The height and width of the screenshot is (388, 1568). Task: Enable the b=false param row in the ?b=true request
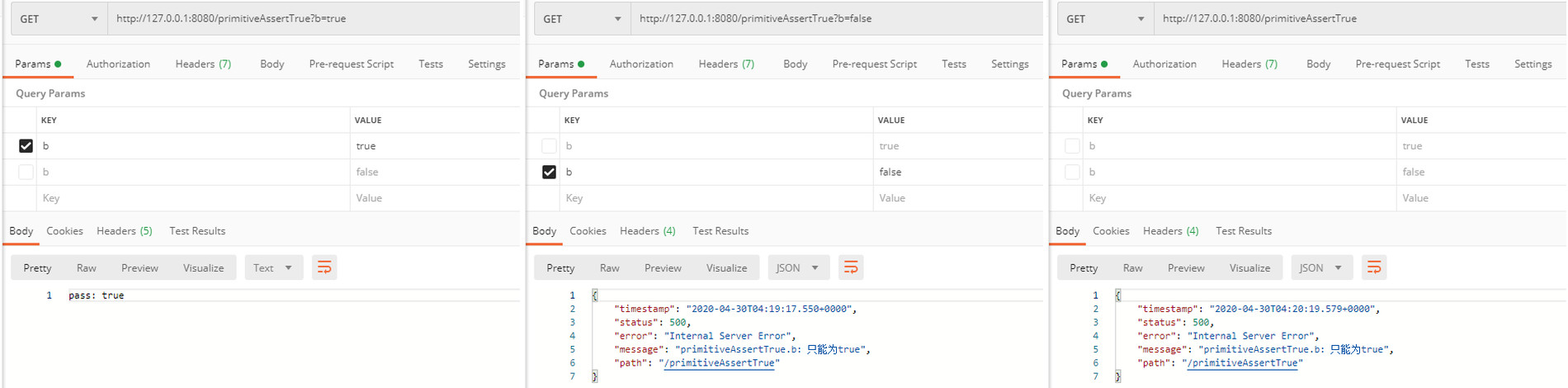(26, 172)
